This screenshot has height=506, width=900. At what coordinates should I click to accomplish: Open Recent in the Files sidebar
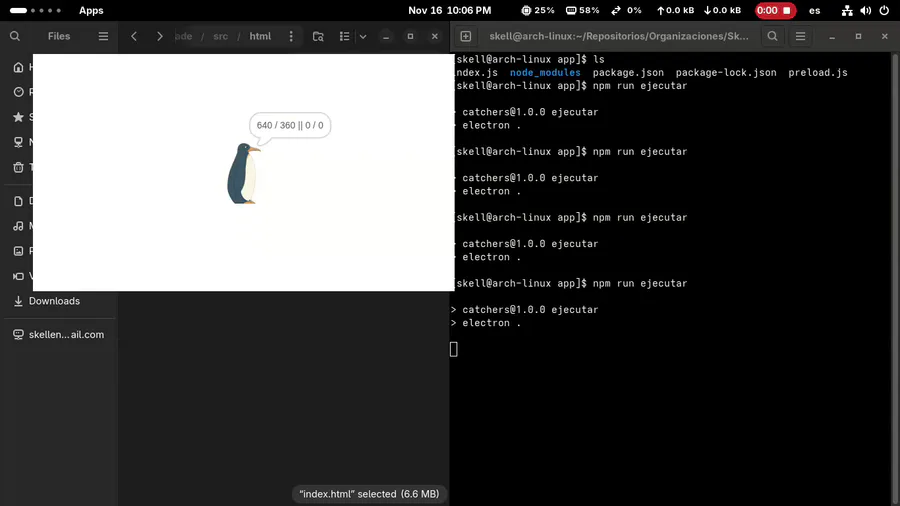pyautogui.click(x=18, y=92)
